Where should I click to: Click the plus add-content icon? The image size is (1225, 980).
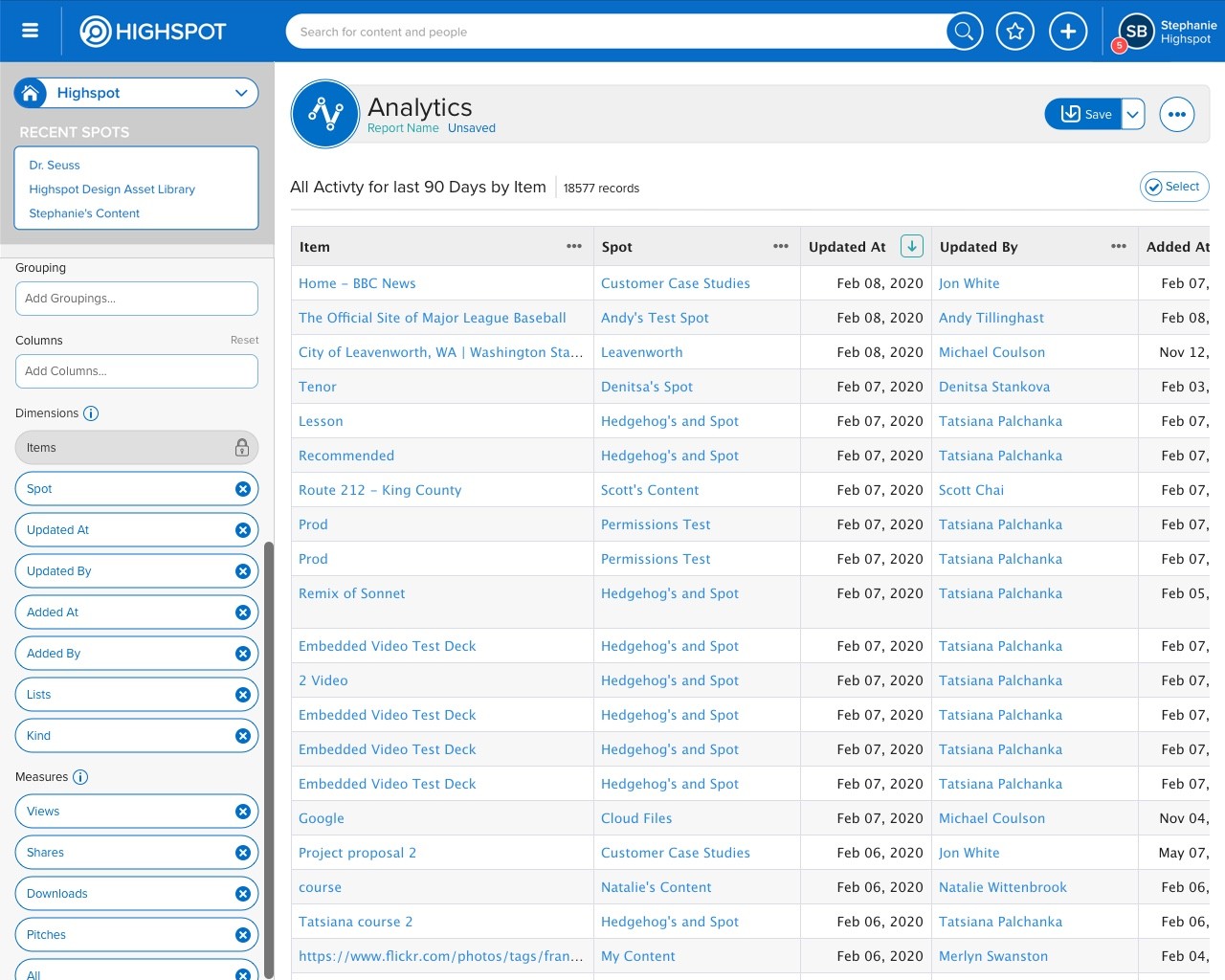tap(1068, 32)
